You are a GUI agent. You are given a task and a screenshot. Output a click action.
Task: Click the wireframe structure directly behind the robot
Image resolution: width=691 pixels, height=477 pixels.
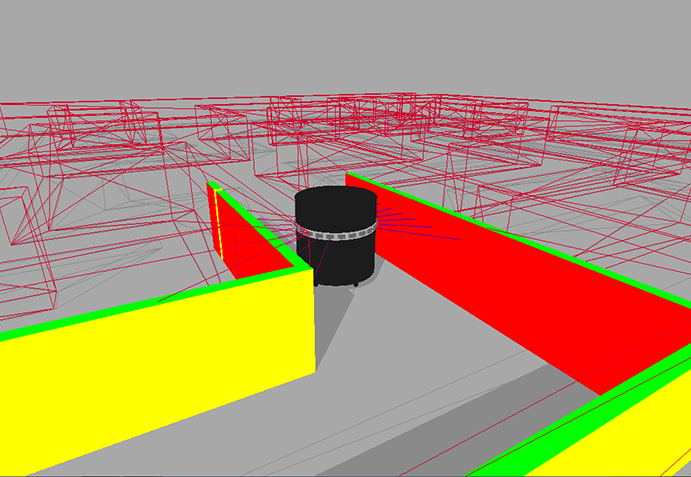[x=330, y=140]
